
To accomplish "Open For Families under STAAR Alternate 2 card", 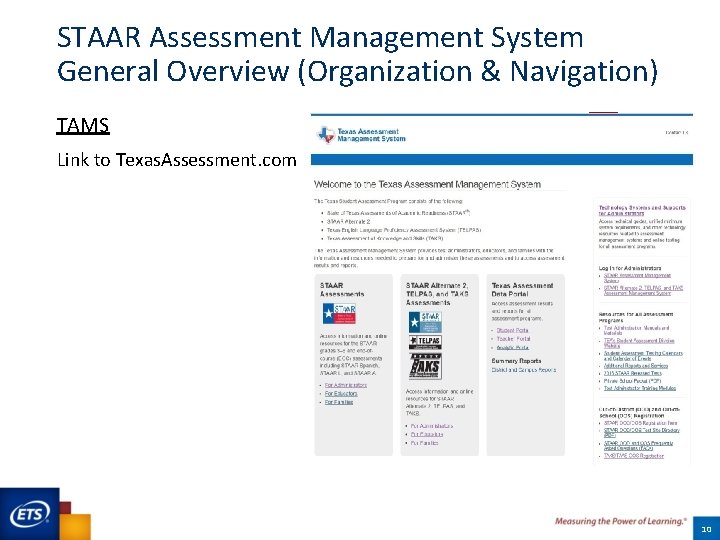I will click(424, 443).
